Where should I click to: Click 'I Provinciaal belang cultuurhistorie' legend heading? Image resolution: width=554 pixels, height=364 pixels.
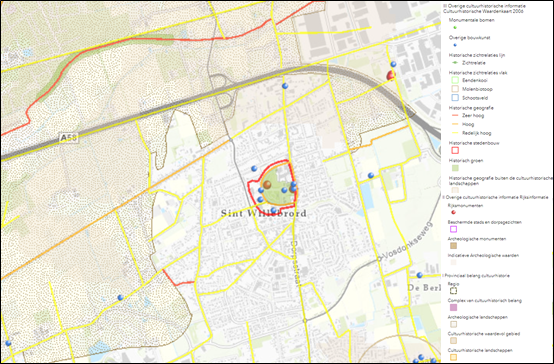point(476,276)
